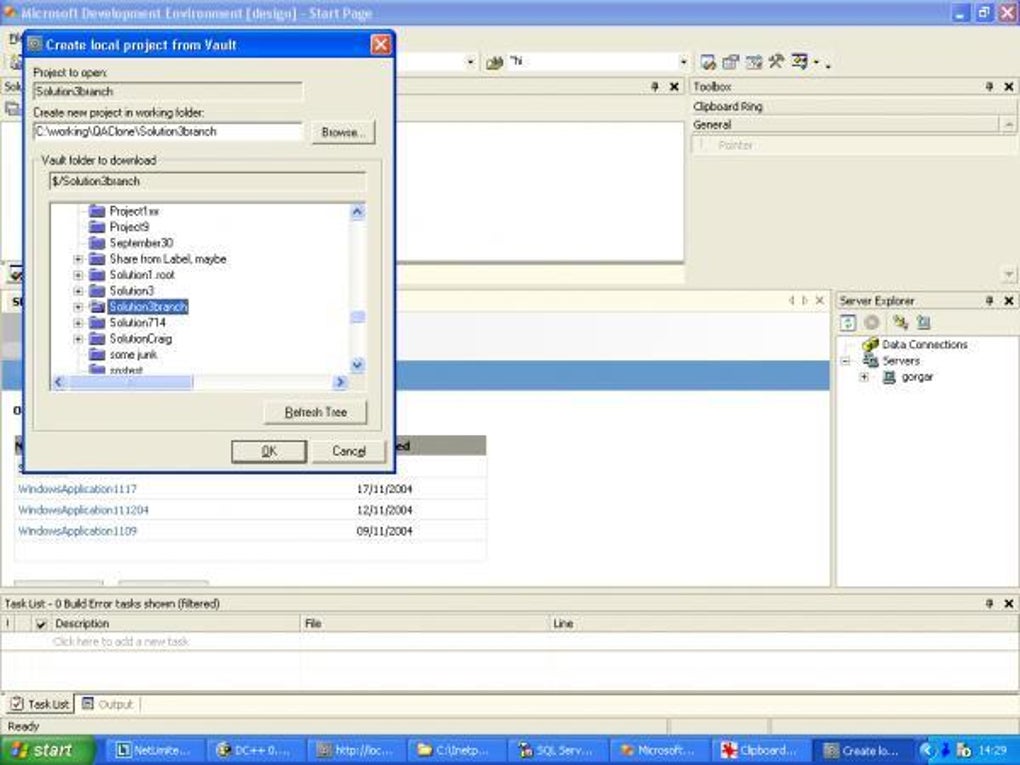Select the Task List tab
Image resolution: width=1020 pixels, height=765 pixels.
[x=43, y=704]
